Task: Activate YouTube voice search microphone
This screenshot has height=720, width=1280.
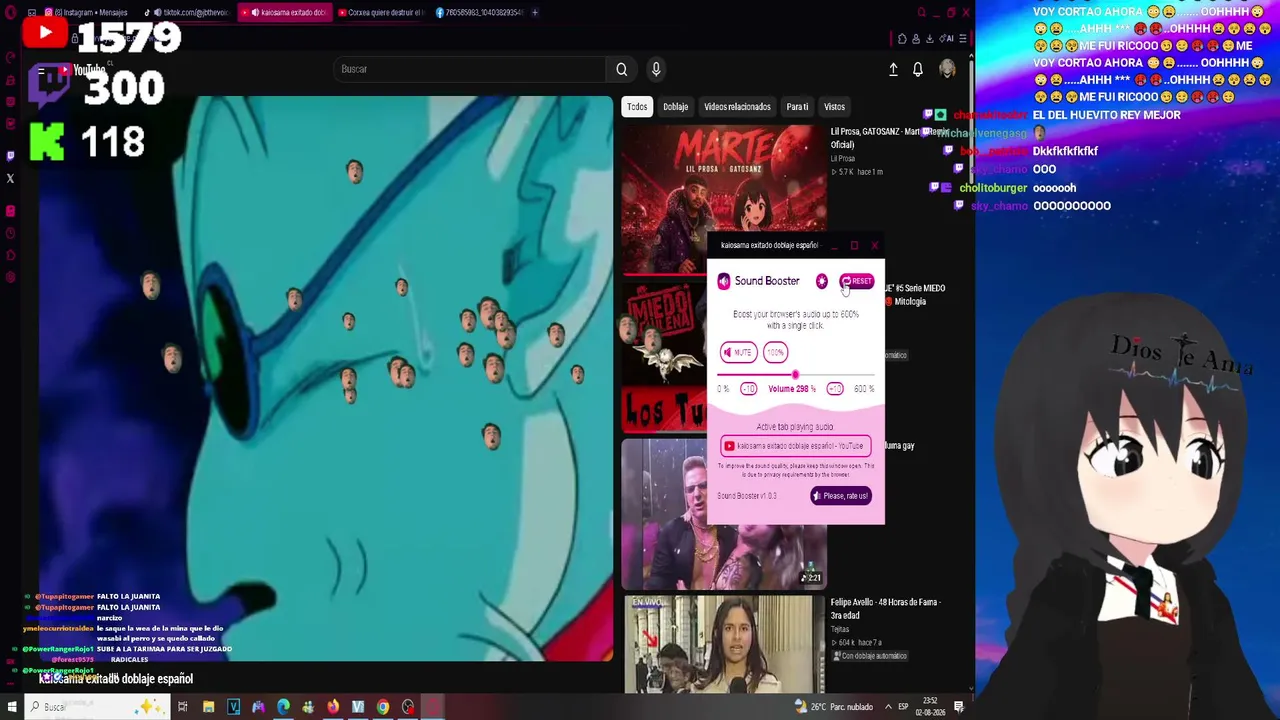Action: click(x=656, y=69)
